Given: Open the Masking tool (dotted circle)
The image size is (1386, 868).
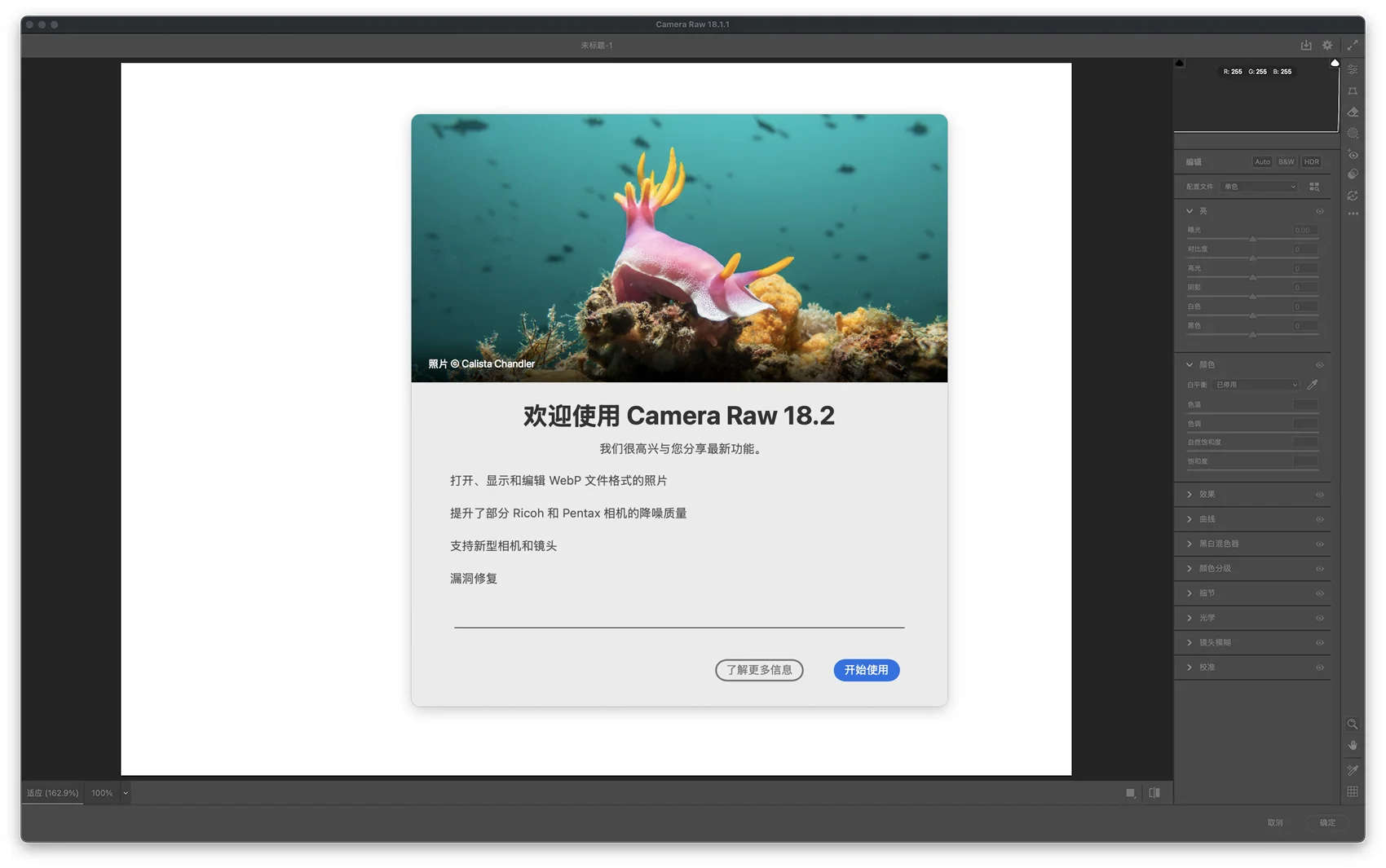Looking at the screenshot, I should pyautogui.click(x=1353, y=134).
